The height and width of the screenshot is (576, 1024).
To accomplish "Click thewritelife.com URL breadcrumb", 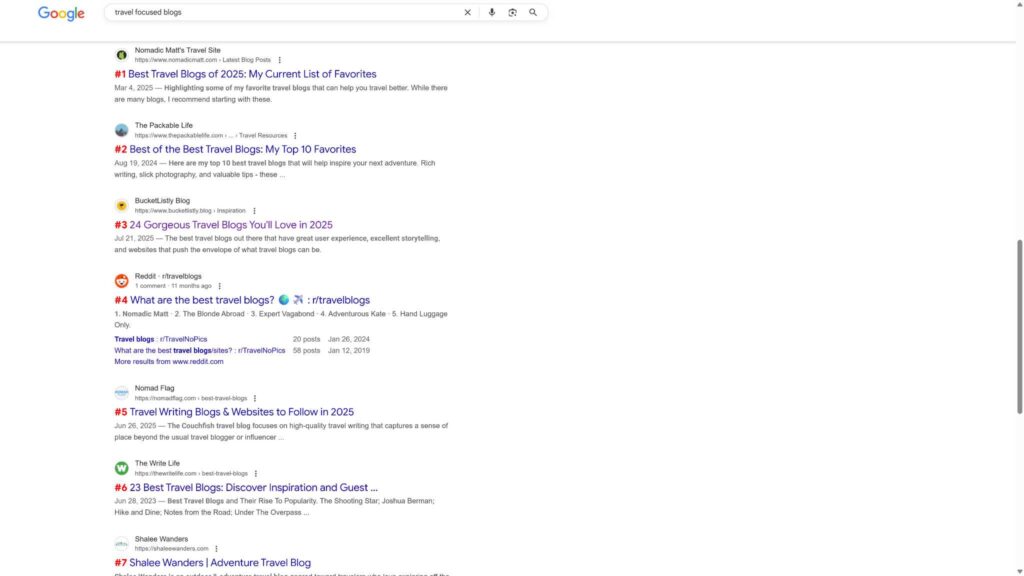I will click(x=191, y=473).
